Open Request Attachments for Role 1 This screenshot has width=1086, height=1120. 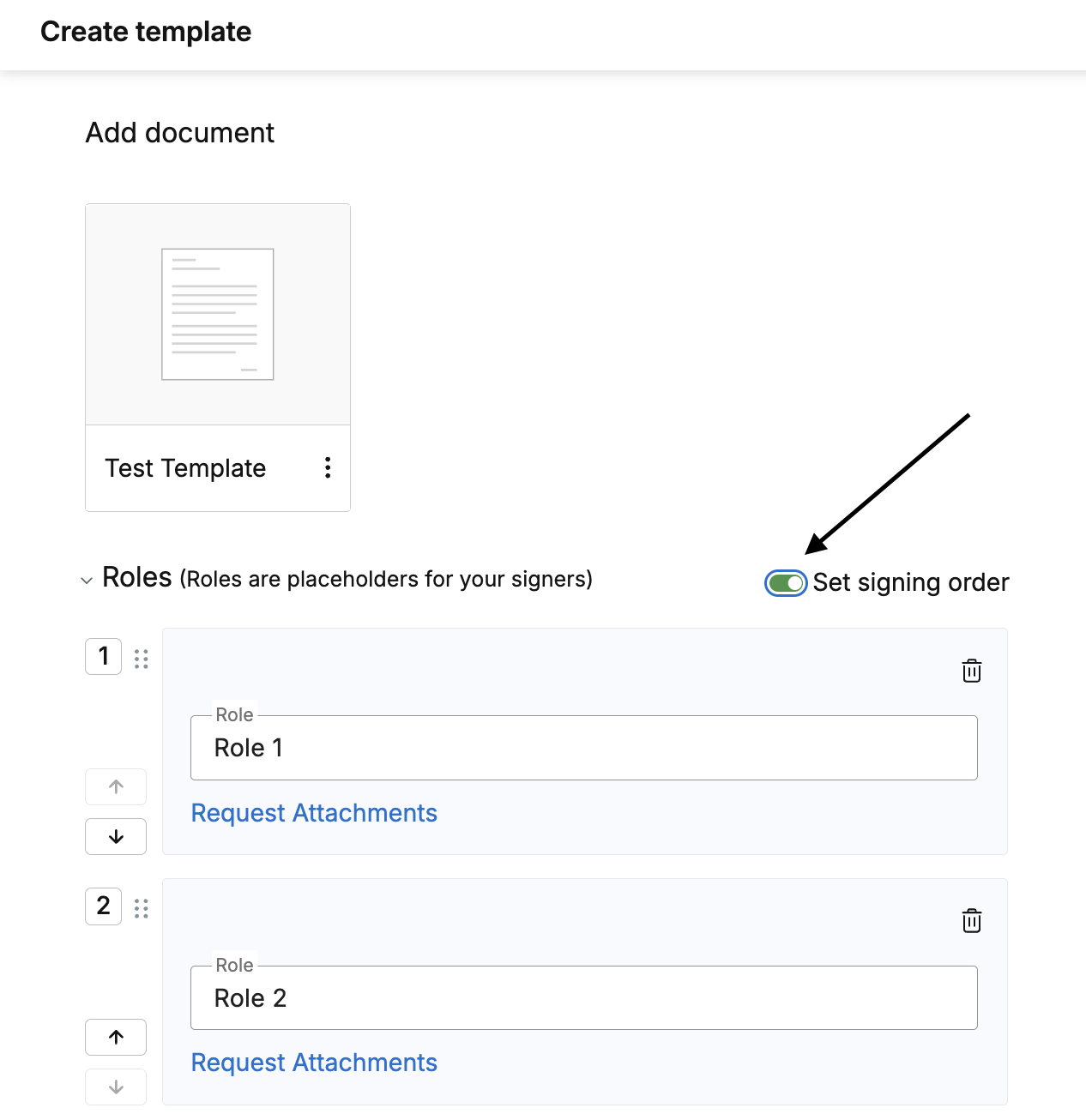[x=314, y=813]
